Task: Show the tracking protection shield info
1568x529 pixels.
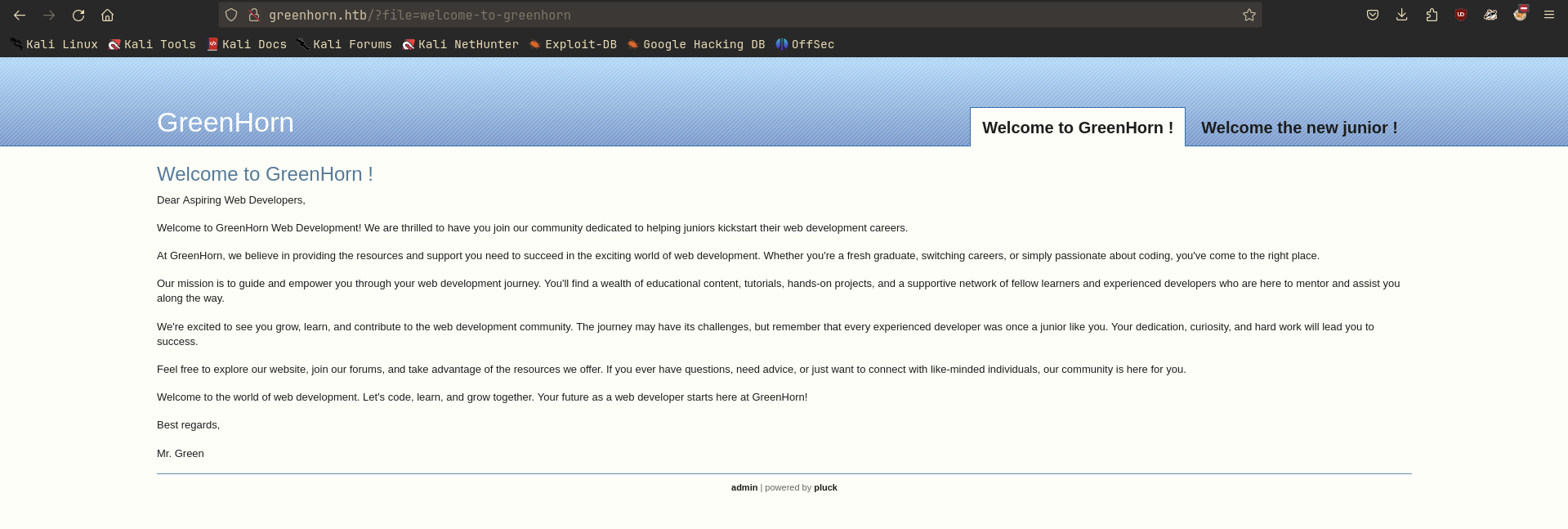Action: click(x=231, y=15)
